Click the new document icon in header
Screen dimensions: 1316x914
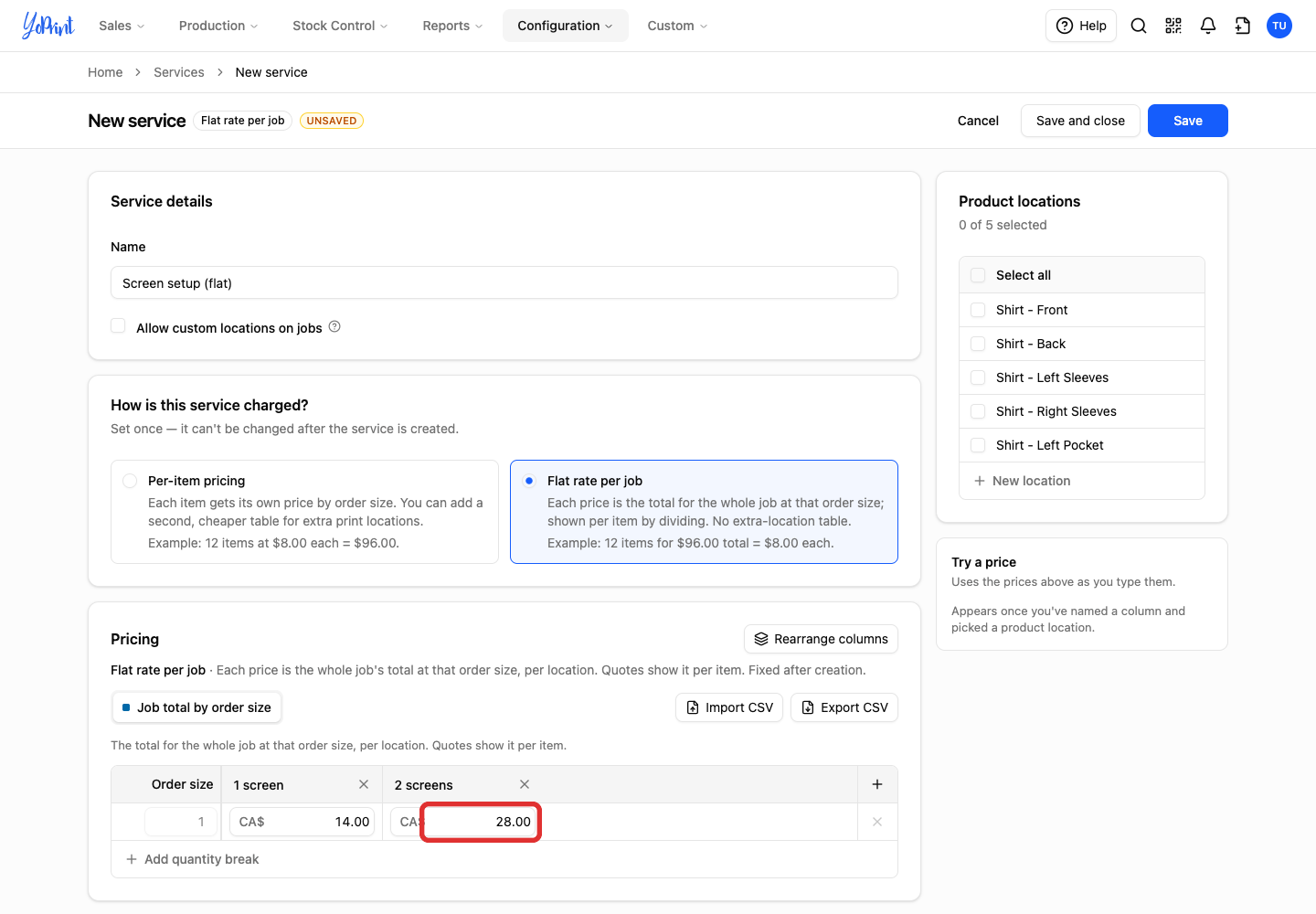[x=1243, y=26]
